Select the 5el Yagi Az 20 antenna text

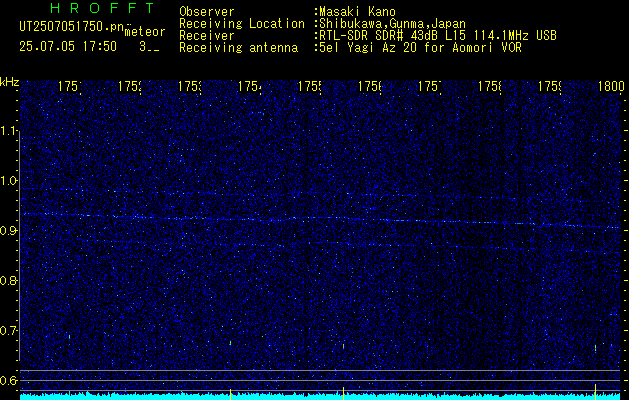[418, 48]
